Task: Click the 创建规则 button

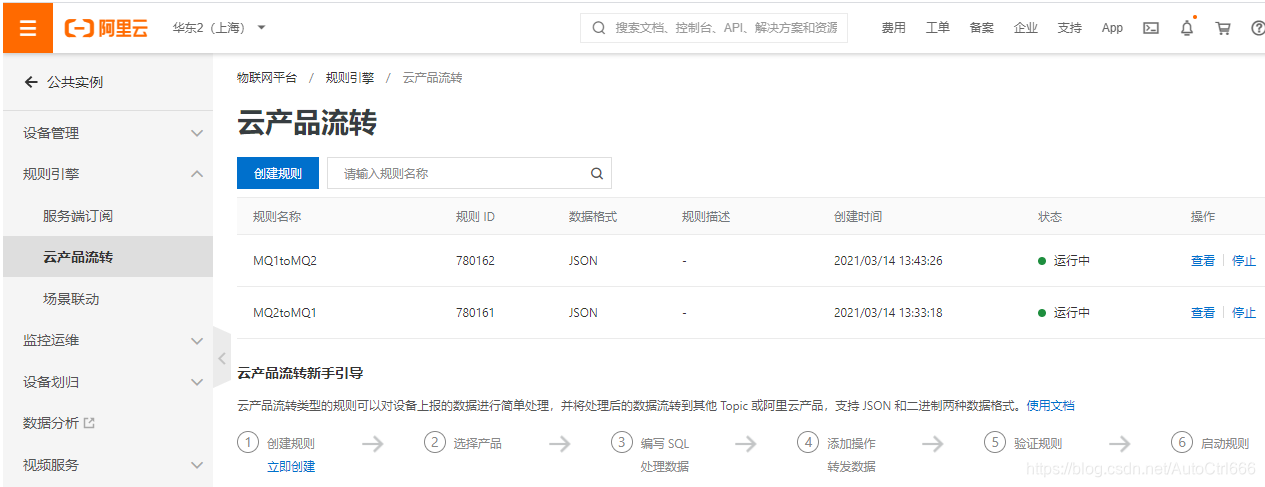Action: 278,173
